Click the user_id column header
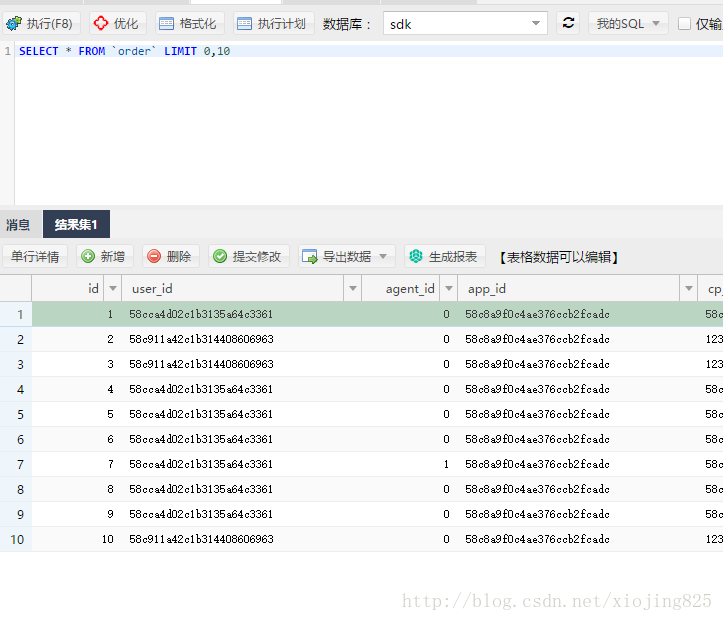Viewport: 723px width, 621px height. (233, 289)
